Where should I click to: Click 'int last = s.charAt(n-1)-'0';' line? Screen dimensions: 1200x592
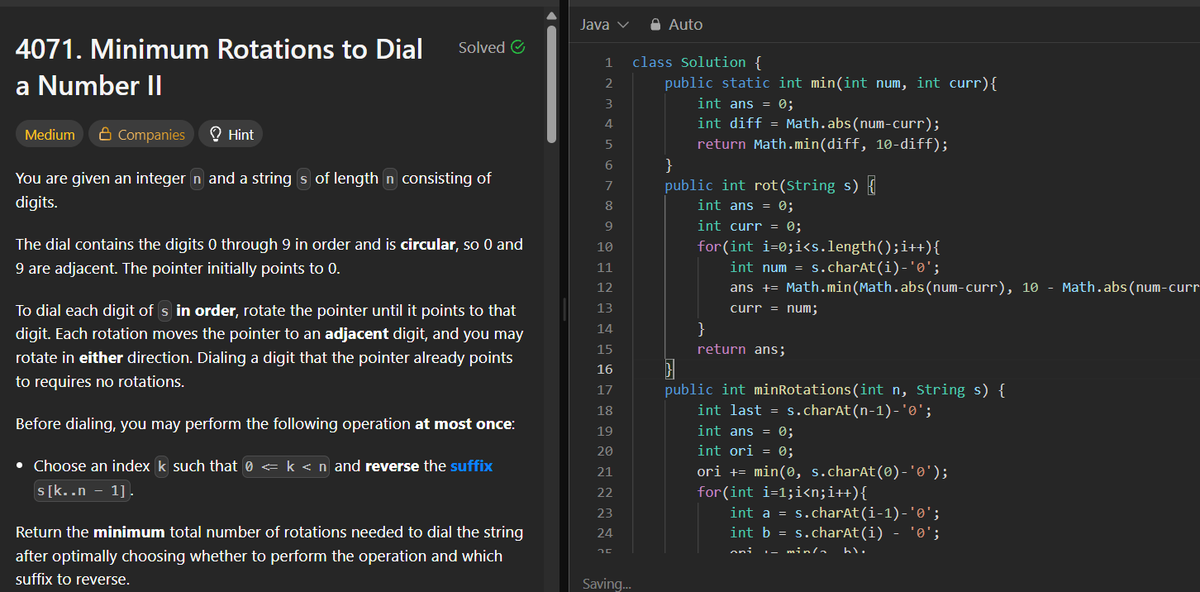[817, 411]
